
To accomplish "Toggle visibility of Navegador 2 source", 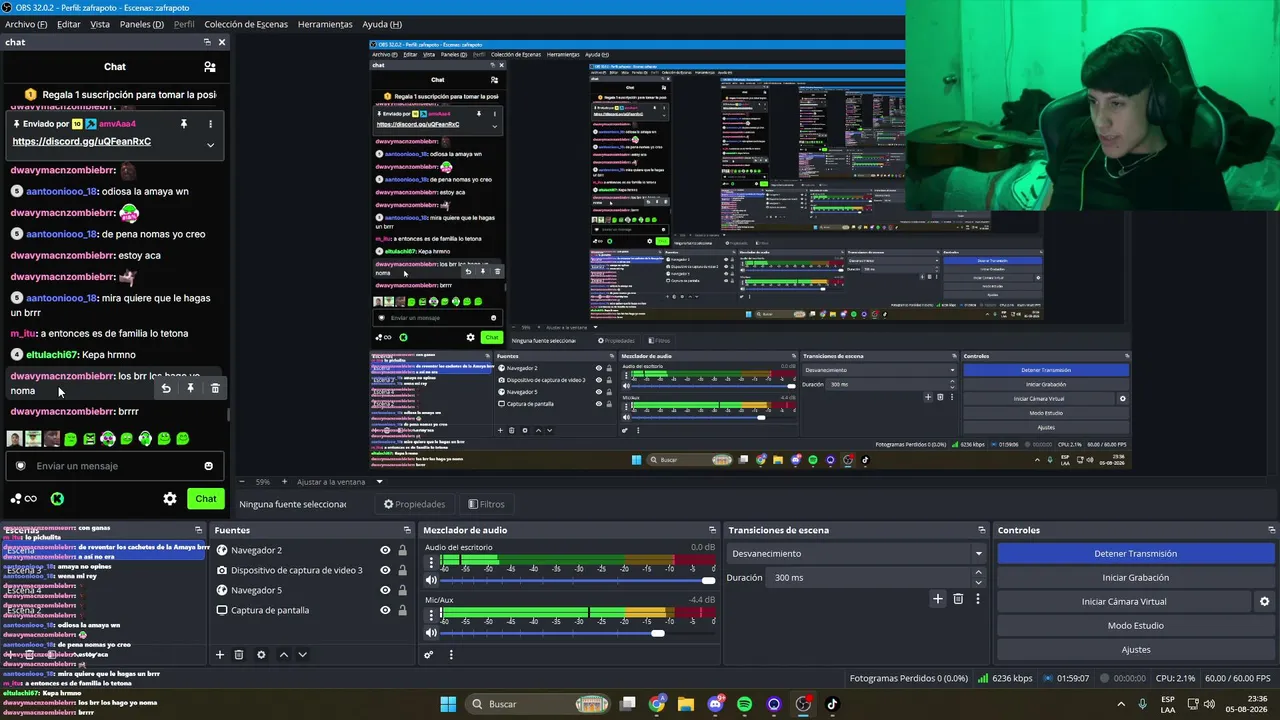I will 385,550.
